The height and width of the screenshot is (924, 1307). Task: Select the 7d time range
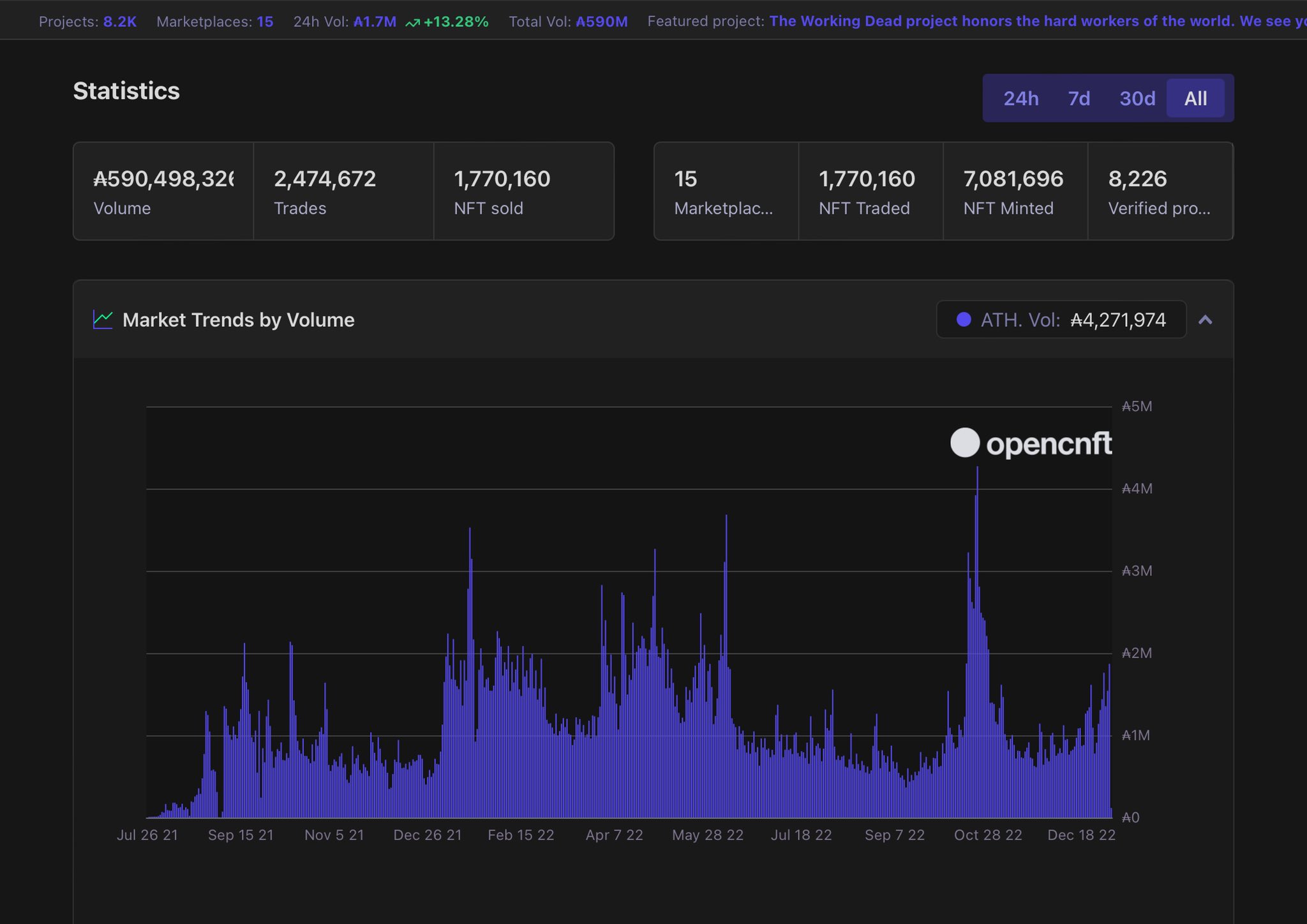(1079, 98)
